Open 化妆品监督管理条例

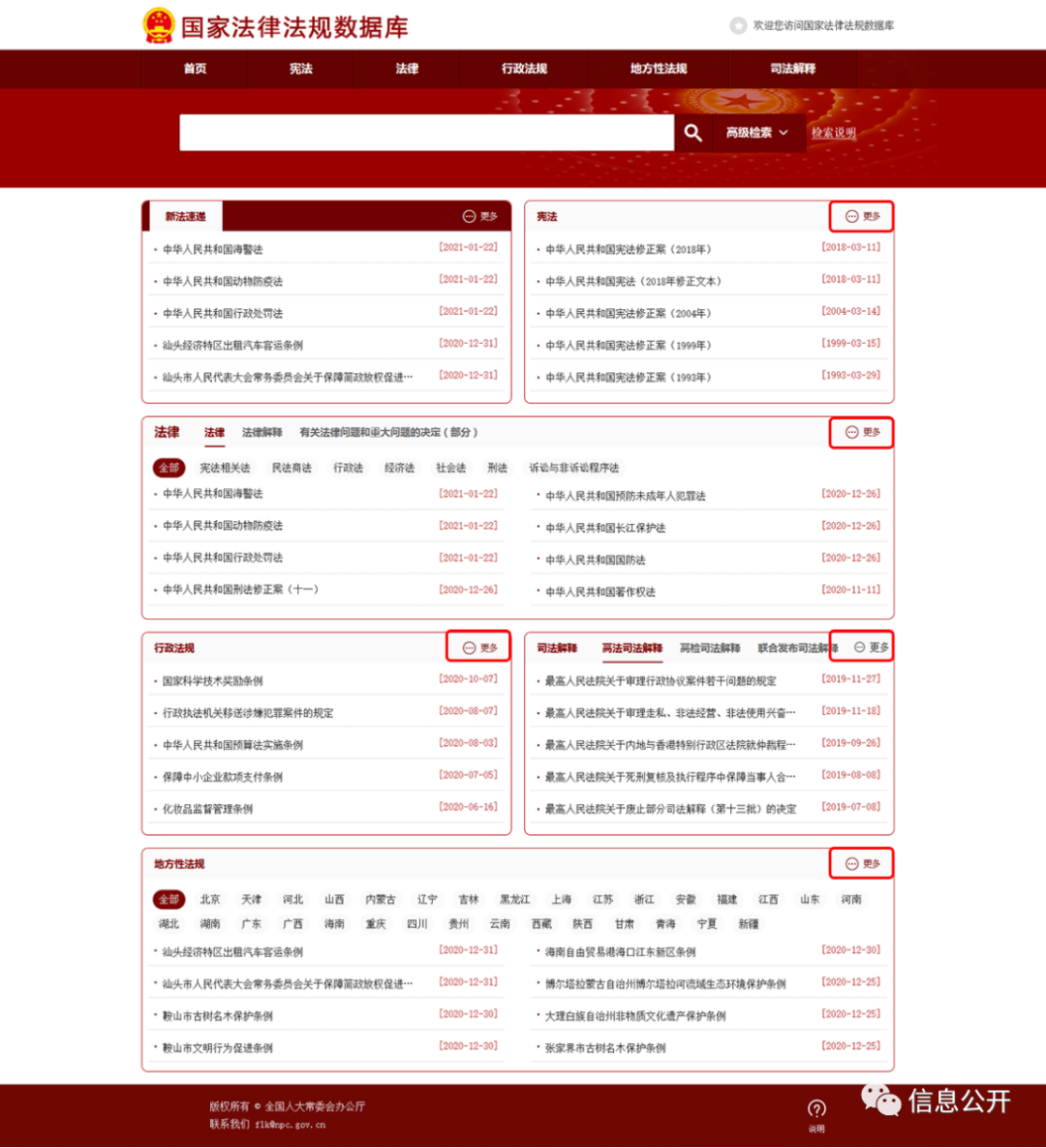click(207, 809)
